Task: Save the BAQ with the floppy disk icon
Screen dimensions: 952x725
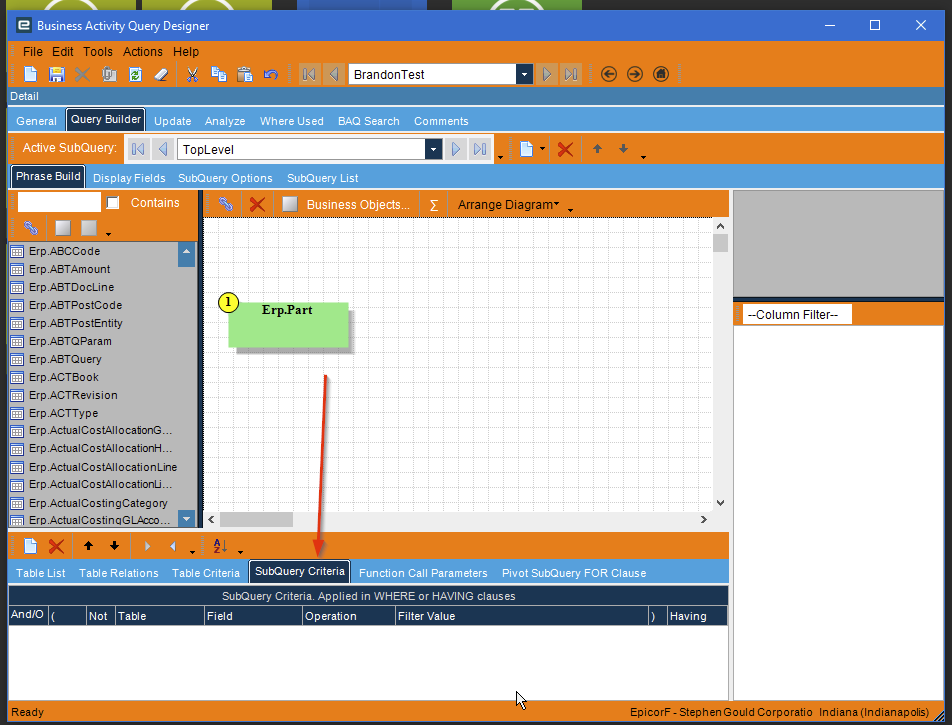Action: 56,74
